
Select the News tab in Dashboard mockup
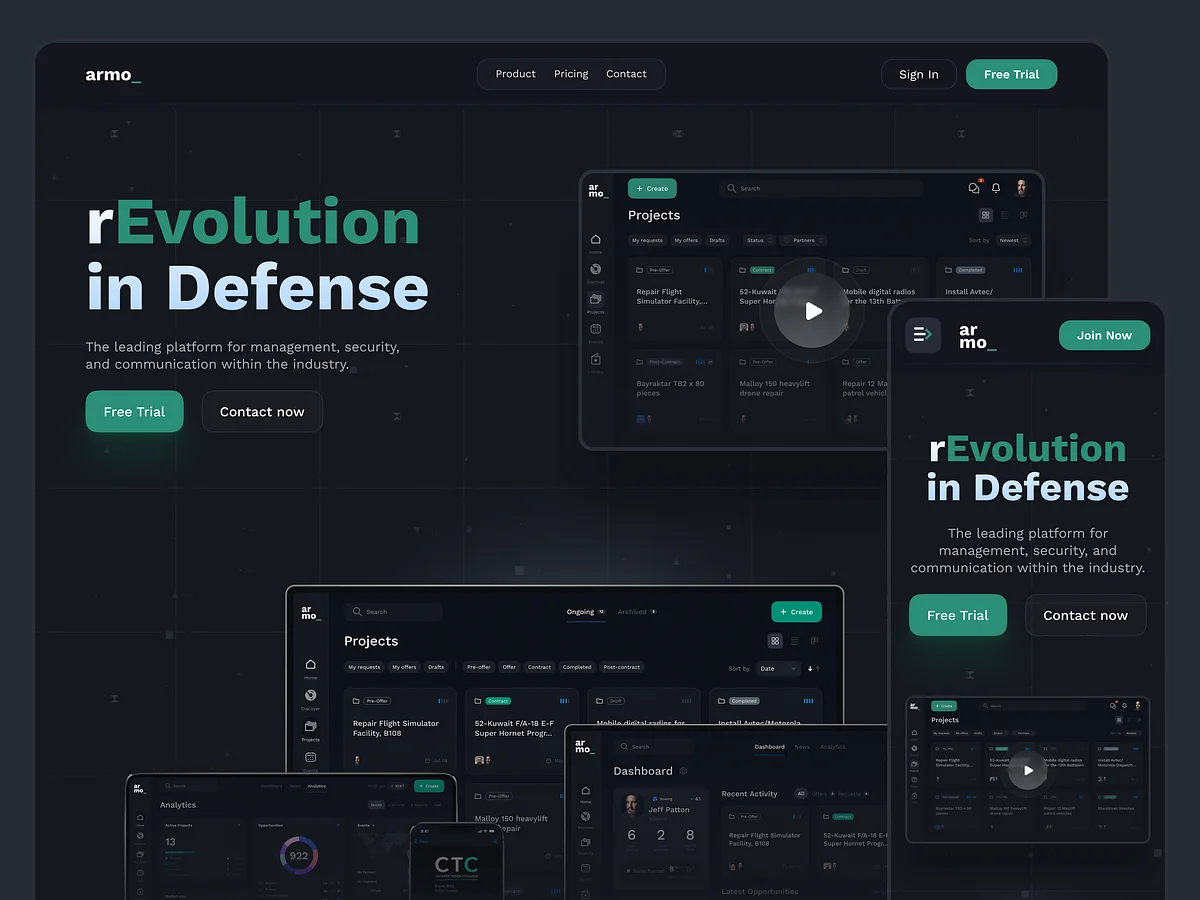(802, 747)
